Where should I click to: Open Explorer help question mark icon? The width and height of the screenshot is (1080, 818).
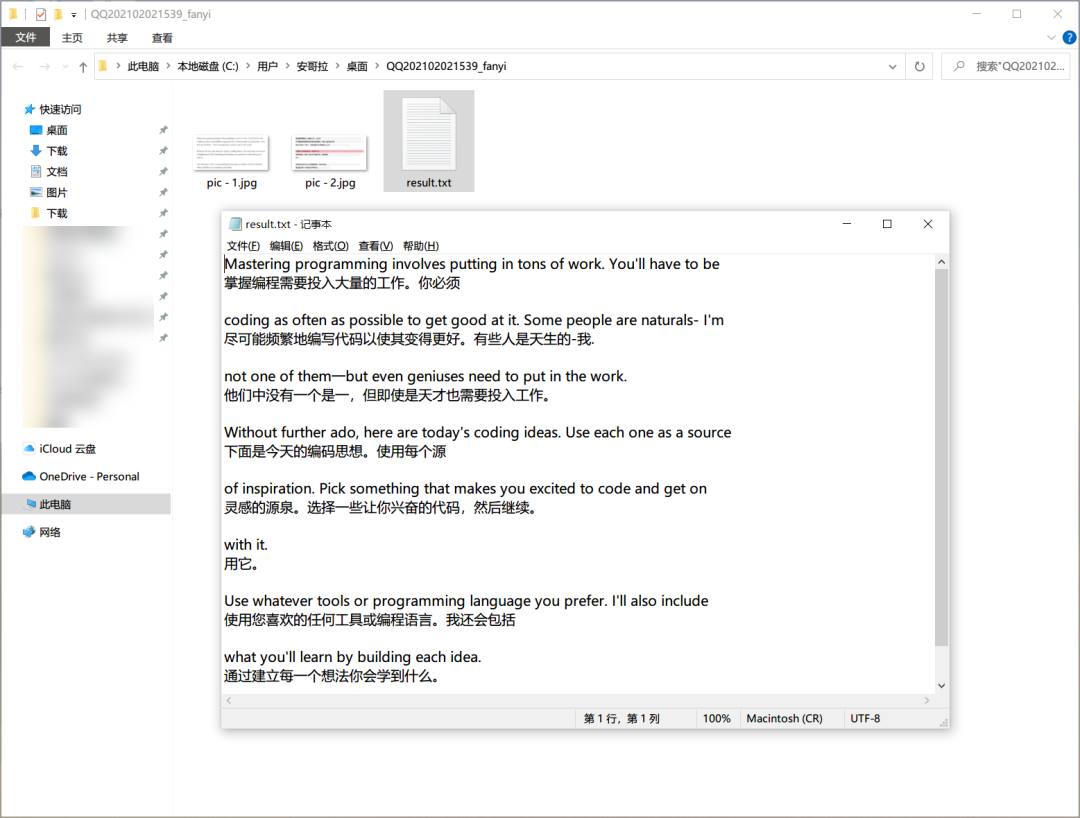1070,37
